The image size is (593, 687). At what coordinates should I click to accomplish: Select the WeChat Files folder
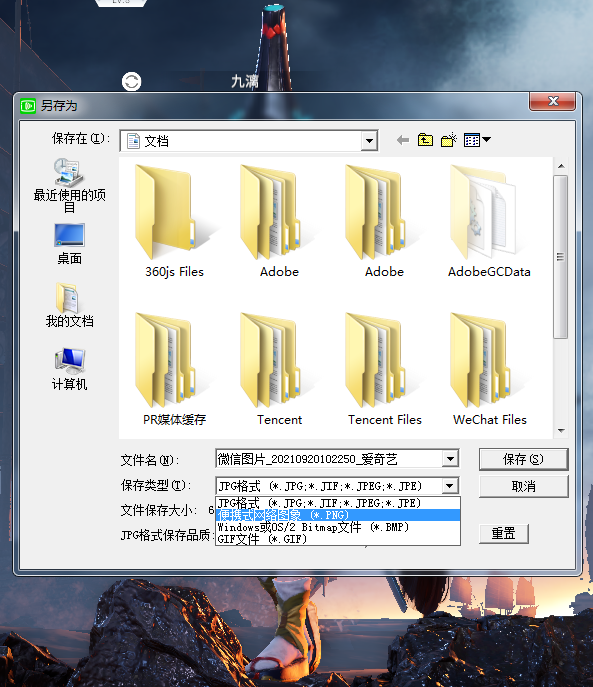point(490,369)
